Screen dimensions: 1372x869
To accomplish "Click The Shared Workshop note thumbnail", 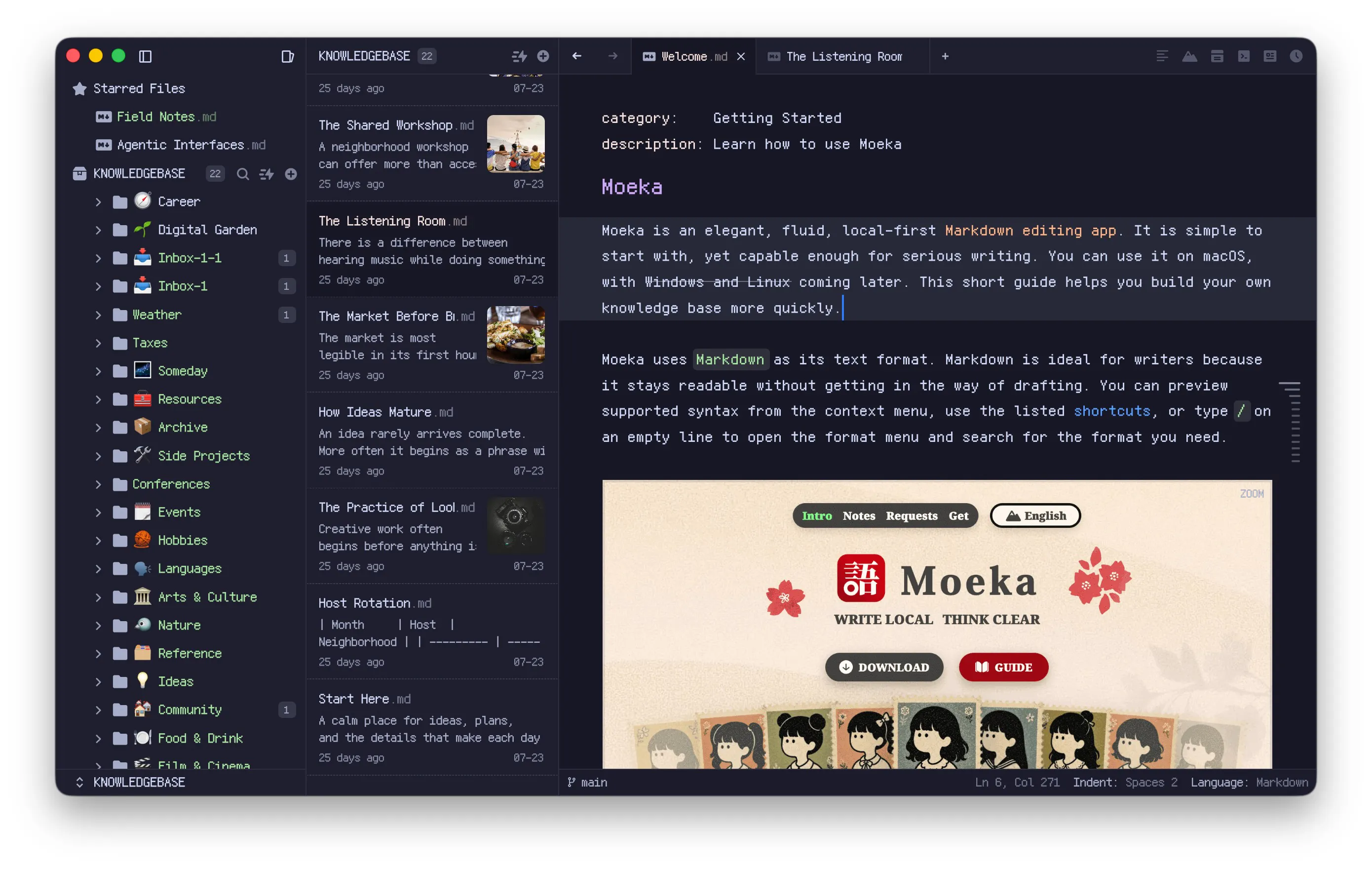I will 516,144.
